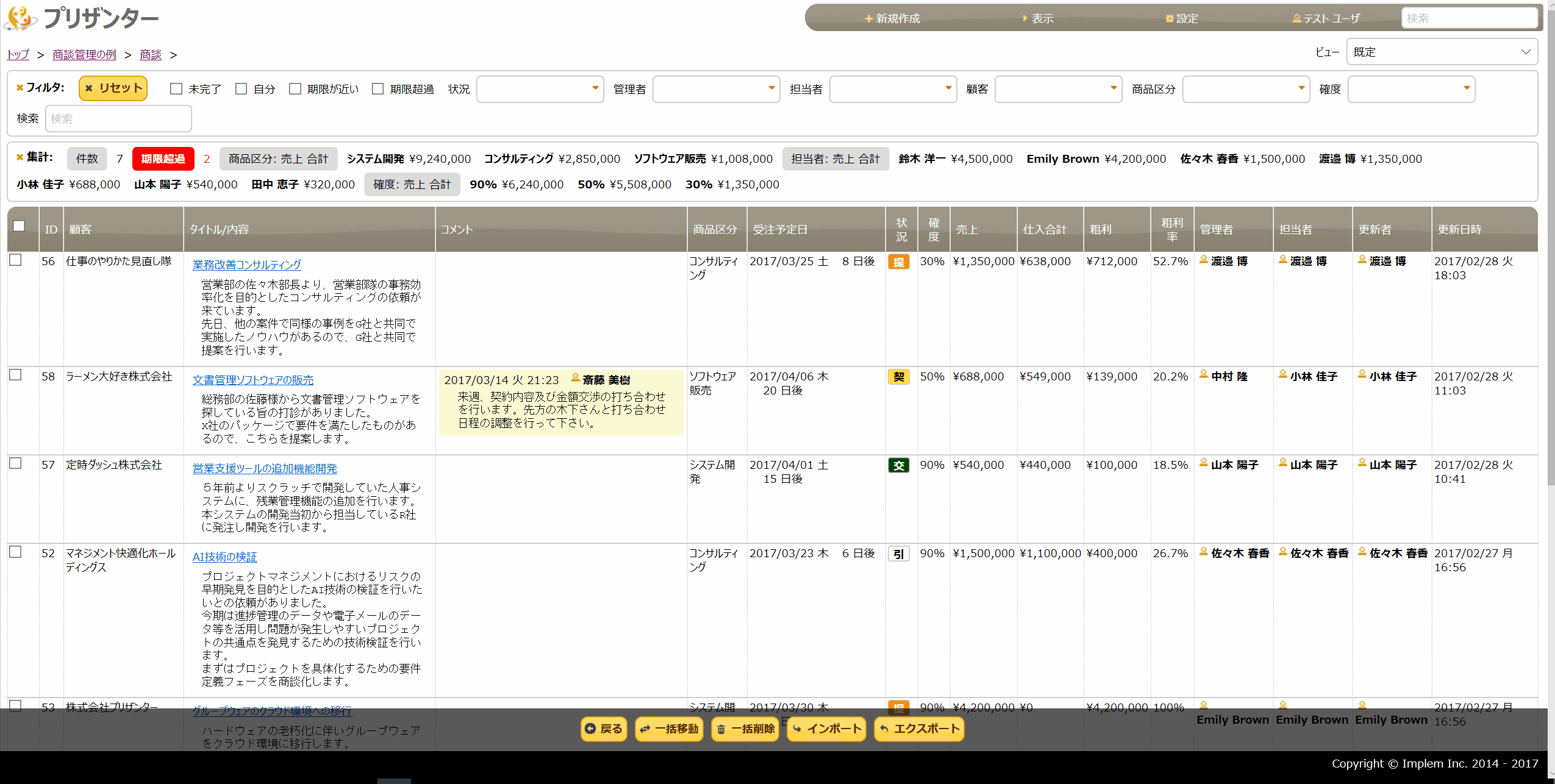1555x784 pixels.
Task: Click user icon beside 小林 佳子 in 担当者 column
Action: pyautogui.click(x=1283, y=374)
